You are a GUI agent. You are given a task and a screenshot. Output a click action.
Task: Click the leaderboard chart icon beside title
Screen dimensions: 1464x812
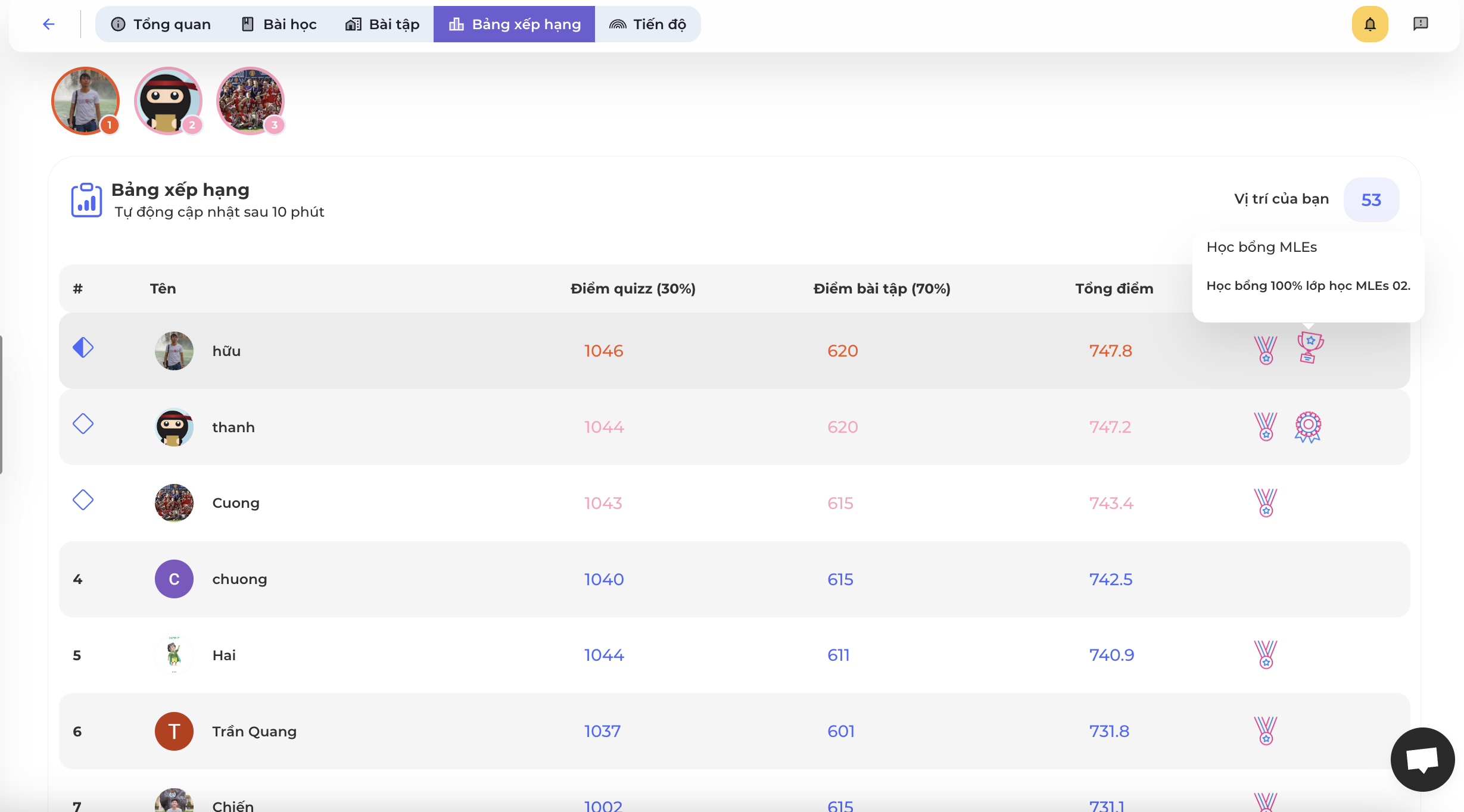86,200
